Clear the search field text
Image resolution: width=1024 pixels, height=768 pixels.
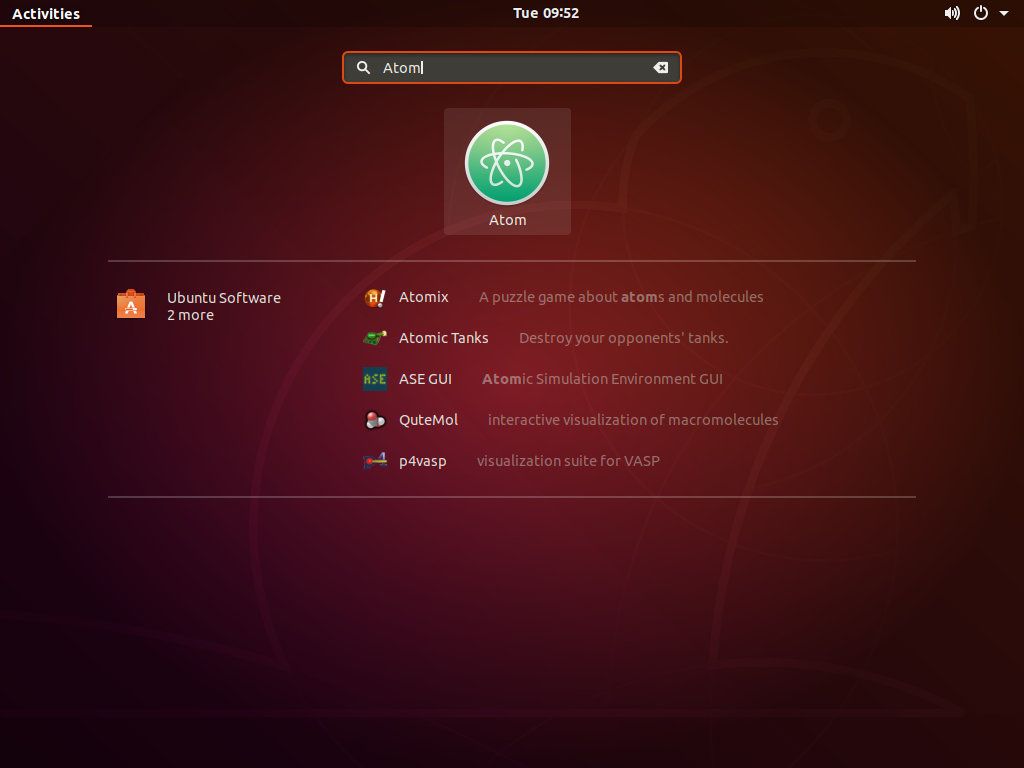click(661, 67)
